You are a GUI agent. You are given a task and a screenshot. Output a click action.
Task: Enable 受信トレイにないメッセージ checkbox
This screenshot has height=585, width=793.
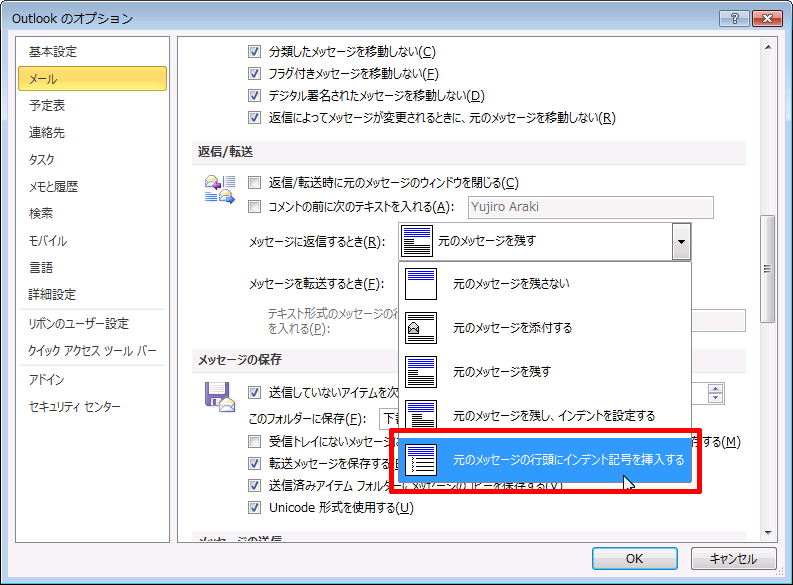[x=254, y=442]
